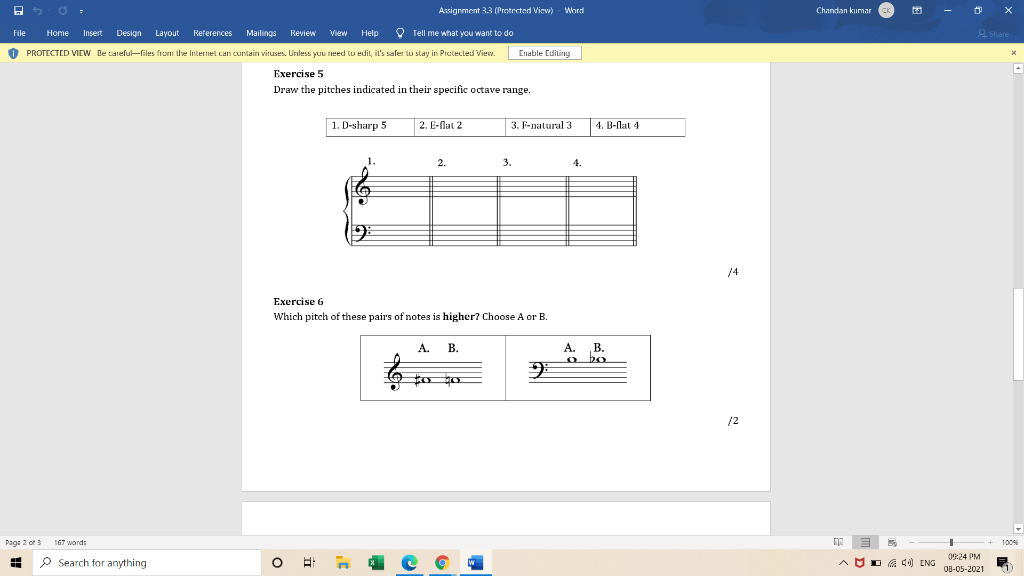This screenshot has width=1024, height=576.
Task: Click Page 2 of 3 status indicator
Action: point(23,542)
